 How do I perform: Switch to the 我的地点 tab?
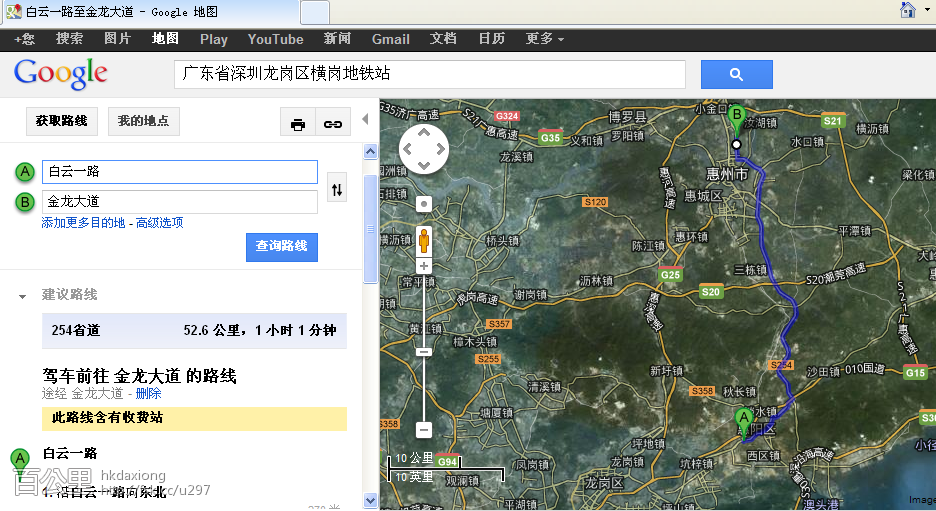[x=143, y=121]
